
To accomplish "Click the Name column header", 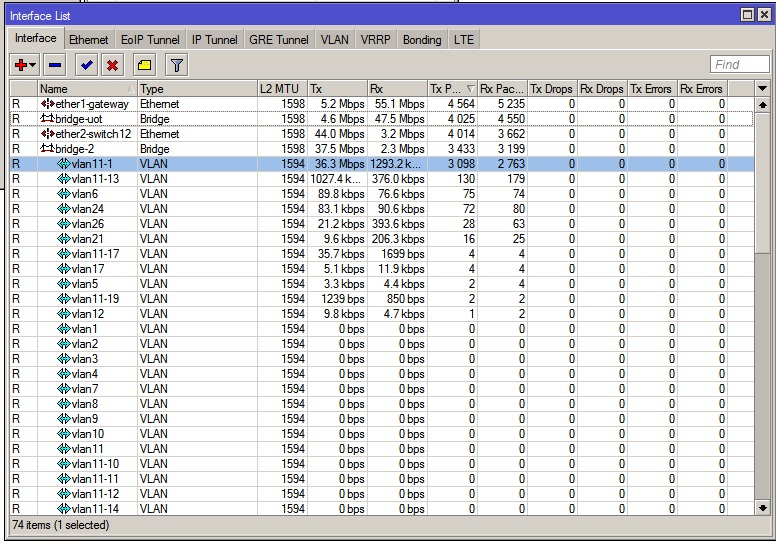I will click(x=85, y=89).
